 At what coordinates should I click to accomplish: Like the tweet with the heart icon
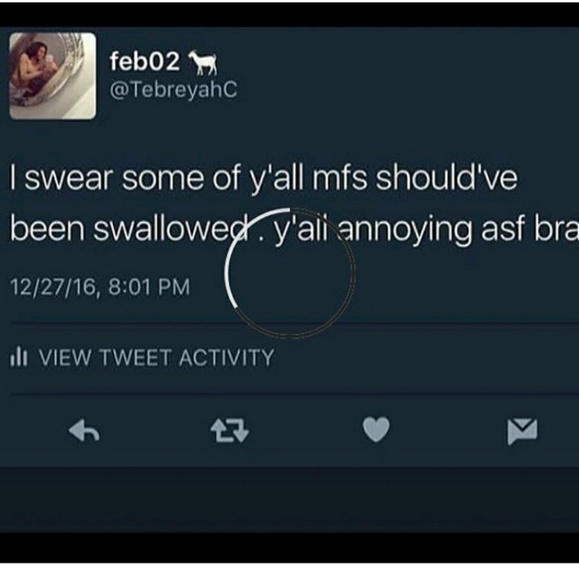[x=376, y=429]
